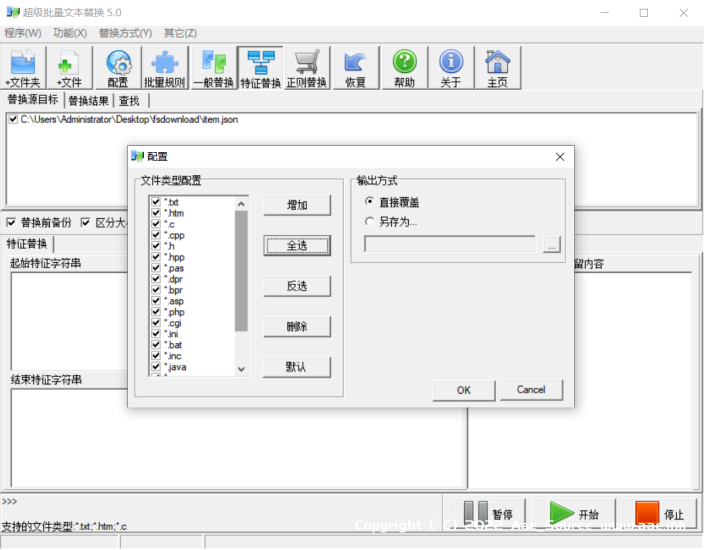Uncheck the *.bat file type
704x550 pixels.
[x=156, y=345]
